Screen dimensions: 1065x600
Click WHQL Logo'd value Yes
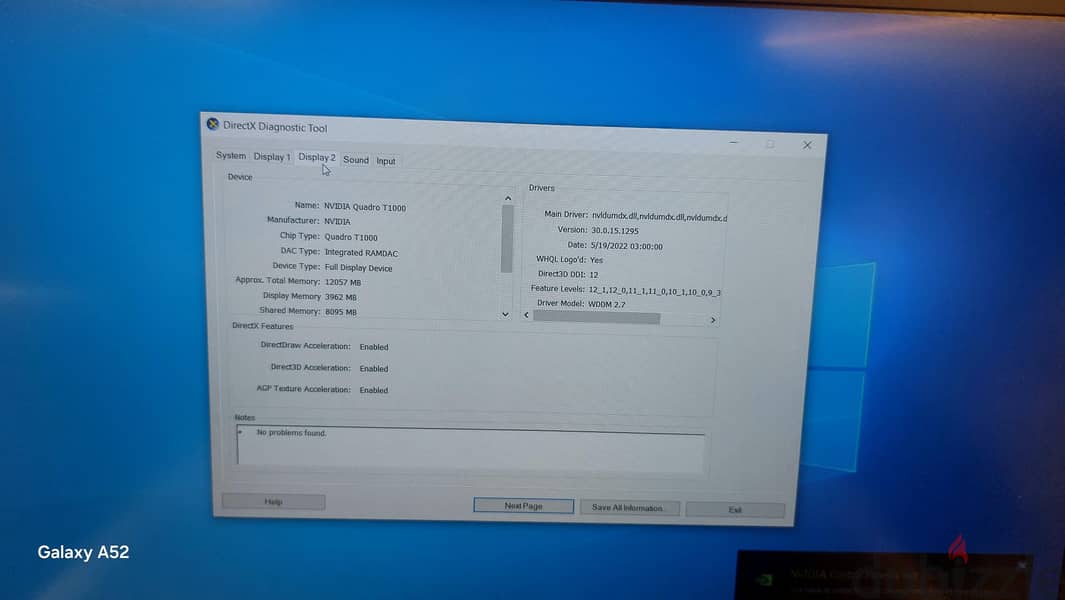(x=596, y=260)
